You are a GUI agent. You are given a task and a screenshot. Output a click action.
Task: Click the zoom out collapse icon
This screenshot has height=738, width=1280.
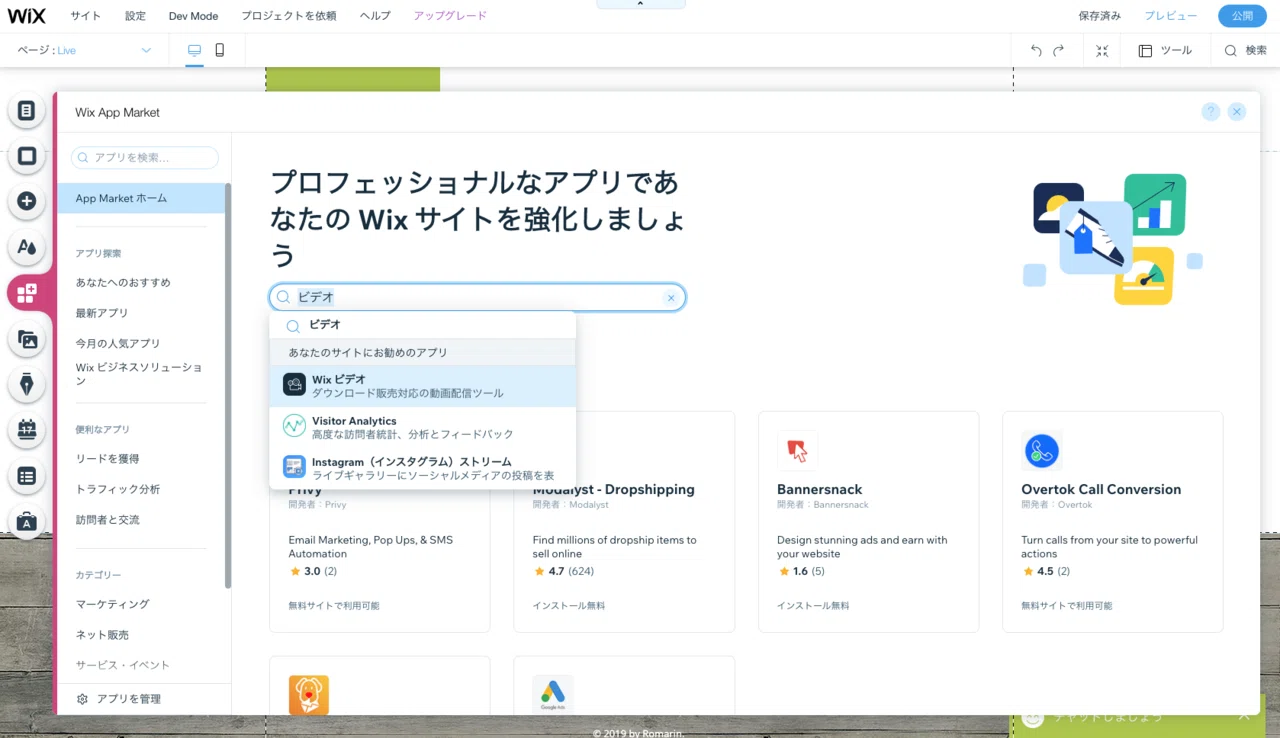point(1102,50)
